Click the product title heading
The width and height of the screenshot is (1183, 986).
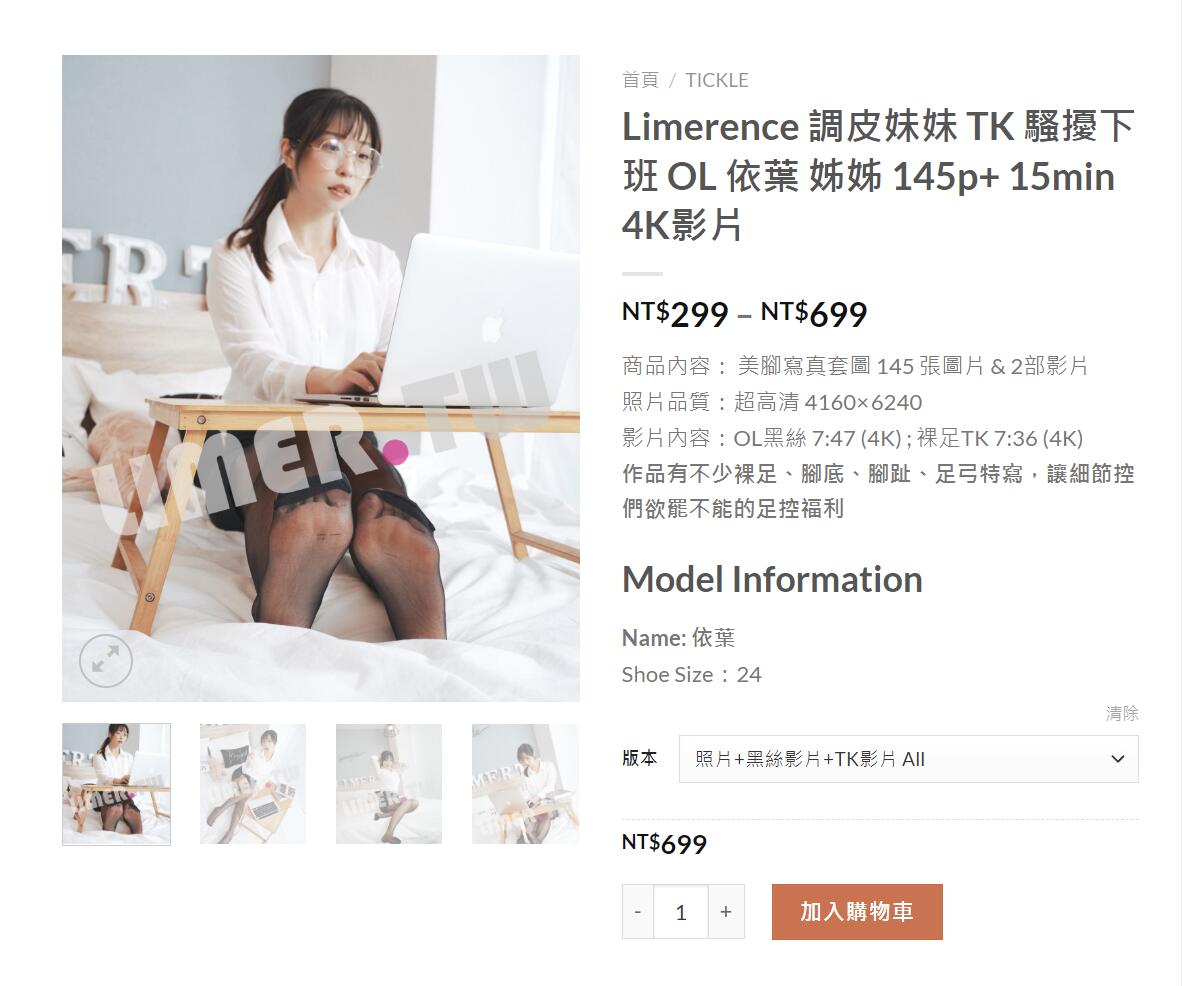point(878,176)
